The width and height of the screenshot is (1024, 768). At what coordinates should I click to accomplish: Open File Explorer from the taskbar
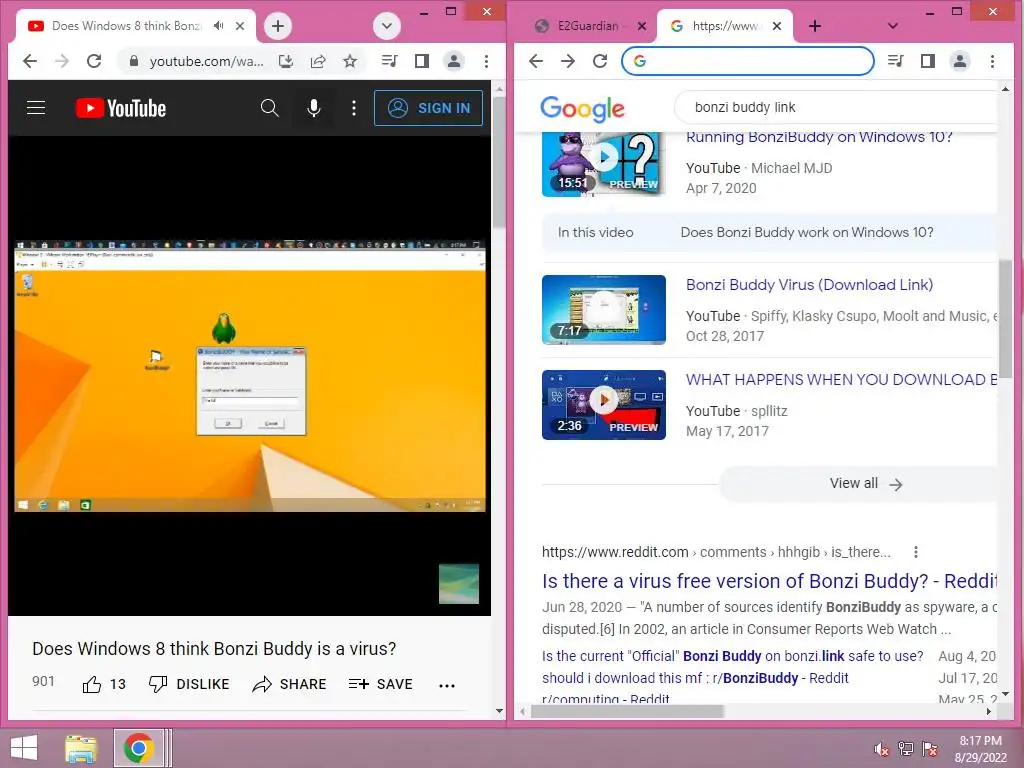pyautogui.click(x=81, y=748)
